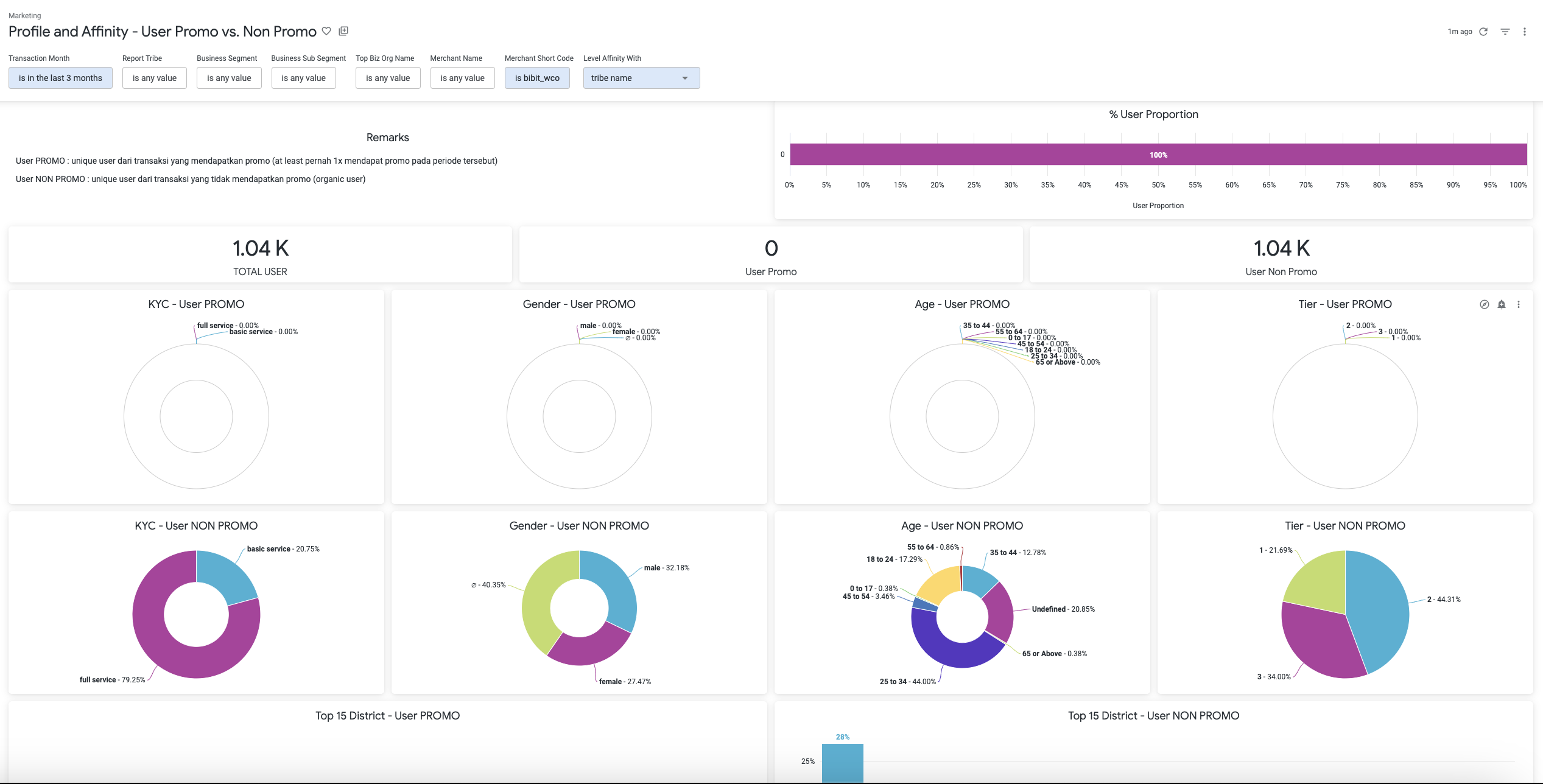Open alerts bell on Tier - User PROMO
The width and height of the screenshot is (1543, 784).
(x=1502, y=304)
